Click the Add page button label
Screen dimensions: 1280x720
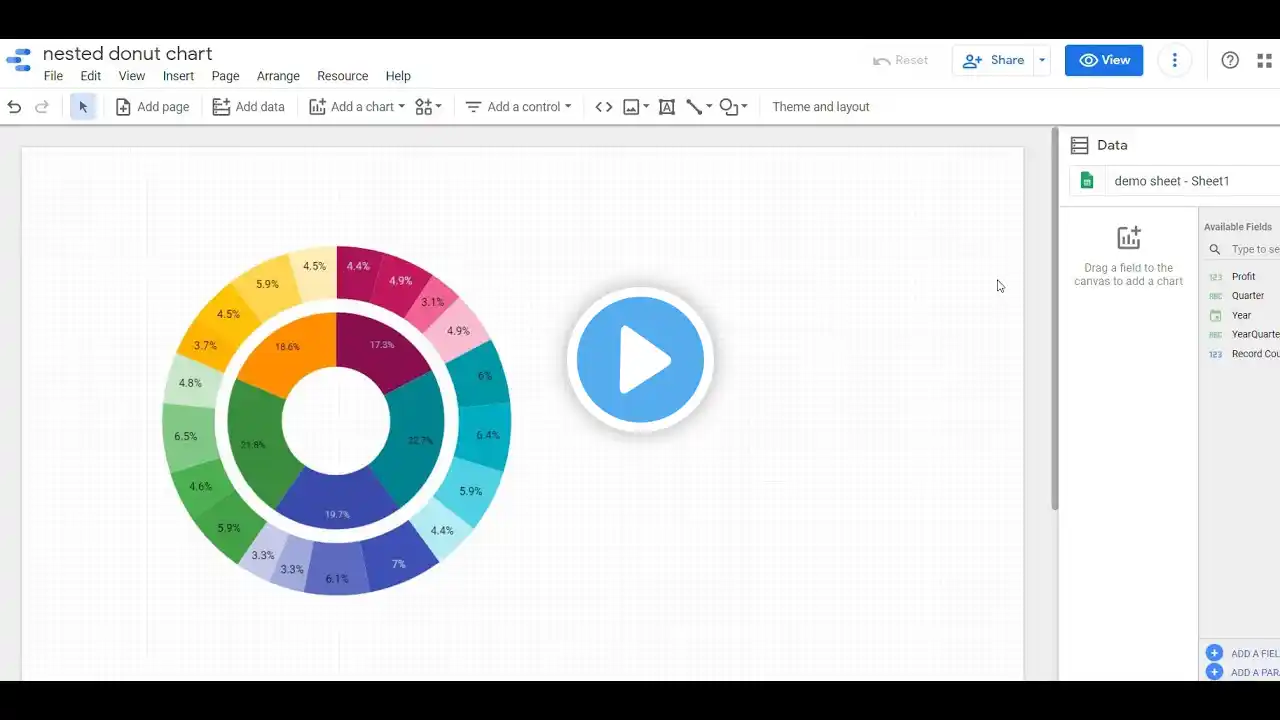(163, 107)
